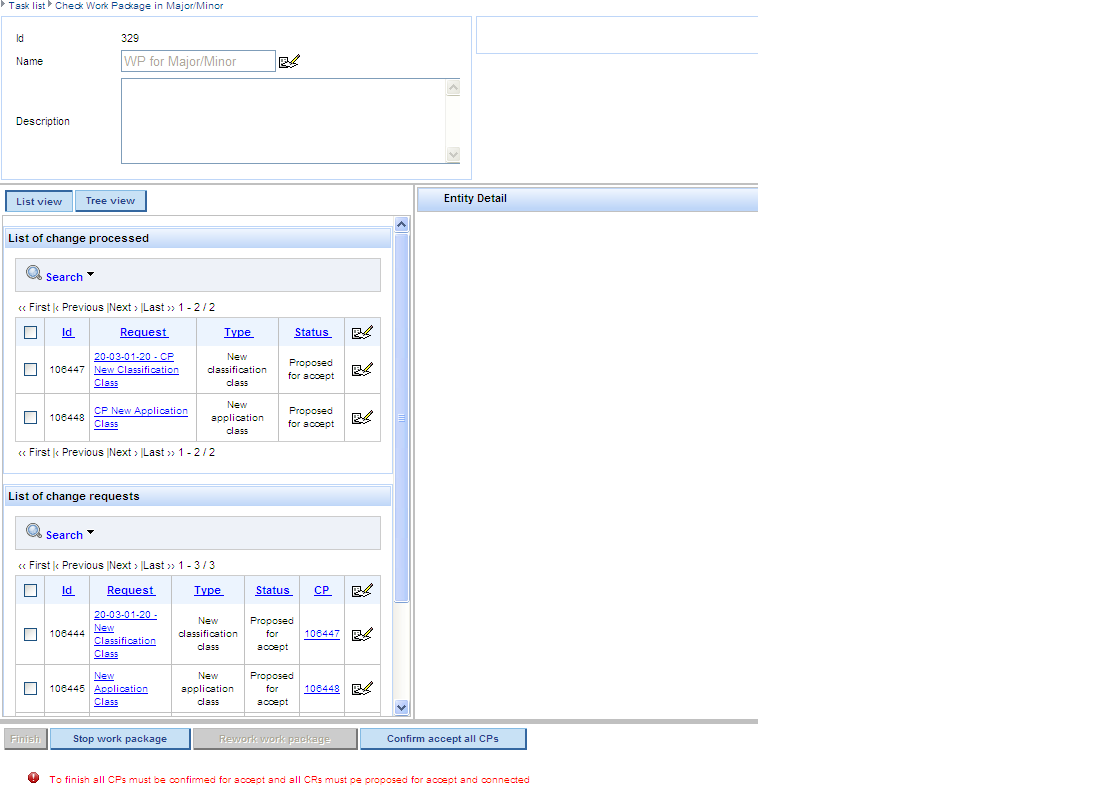The height and width of the screenshot is (786, 1097).
Task: Click magnifier icon in change processed search bar
Action: click(34, 274)
